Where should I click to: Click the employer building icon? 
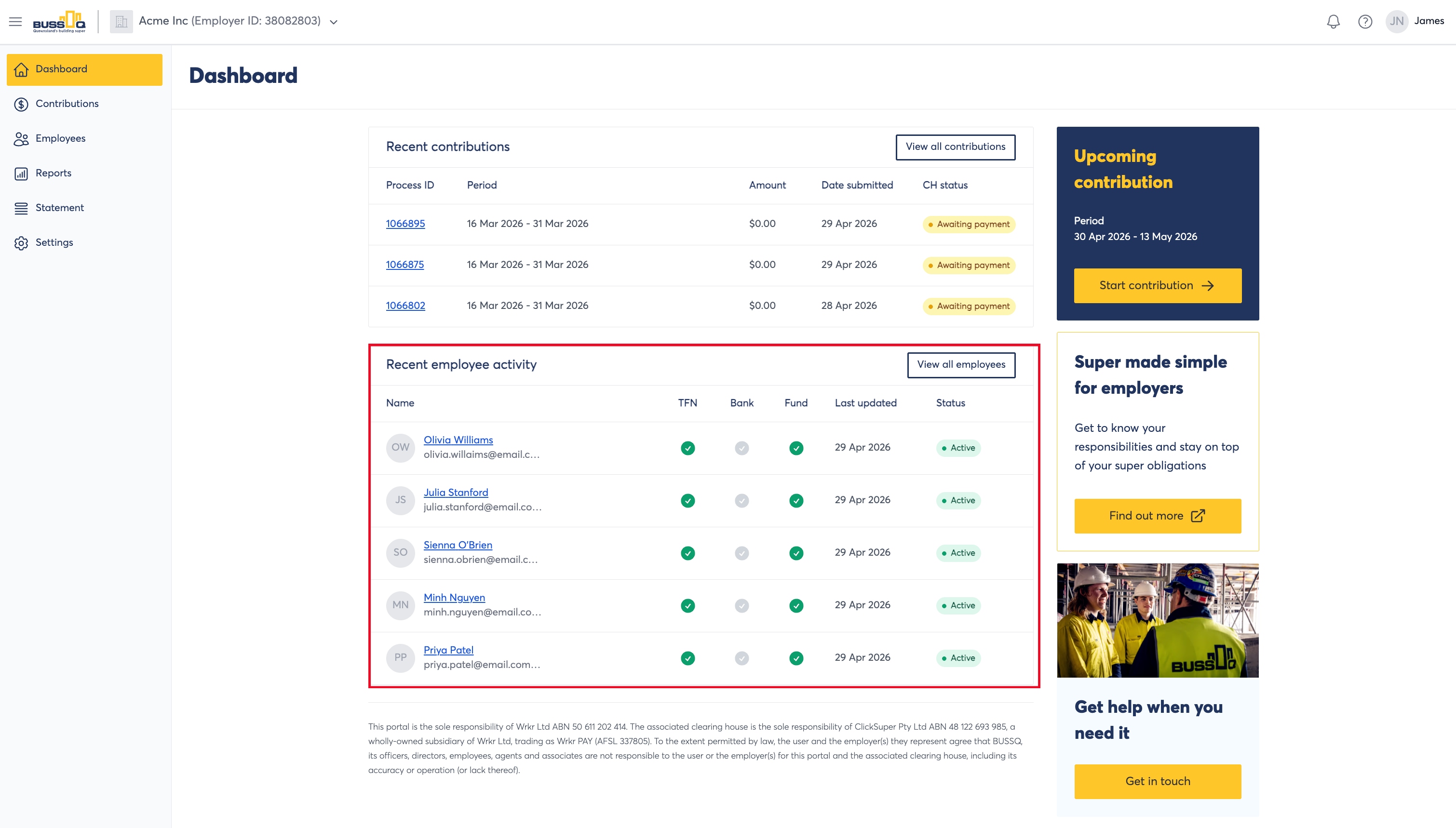point(121,22)
